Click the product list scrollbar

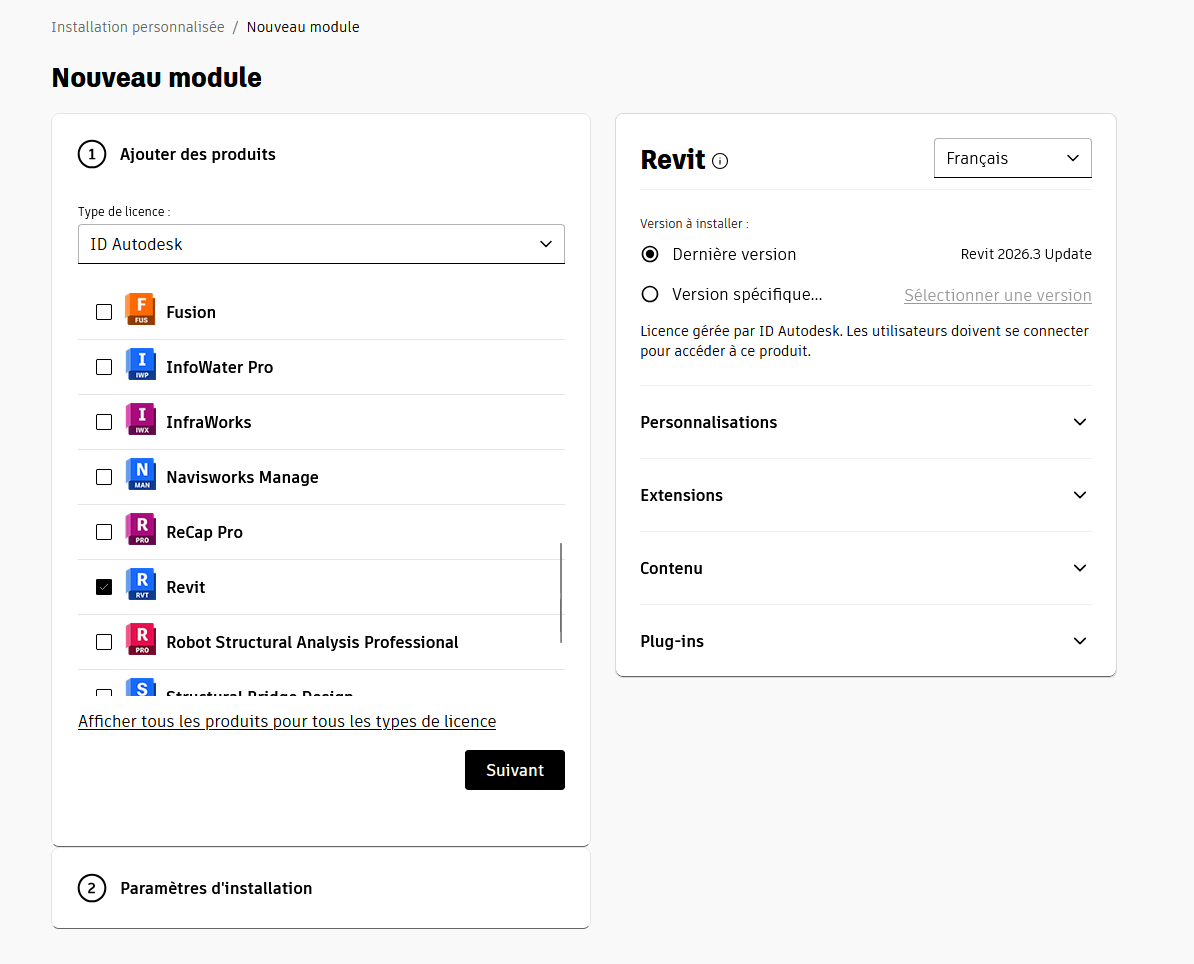(x=561, y=592)
